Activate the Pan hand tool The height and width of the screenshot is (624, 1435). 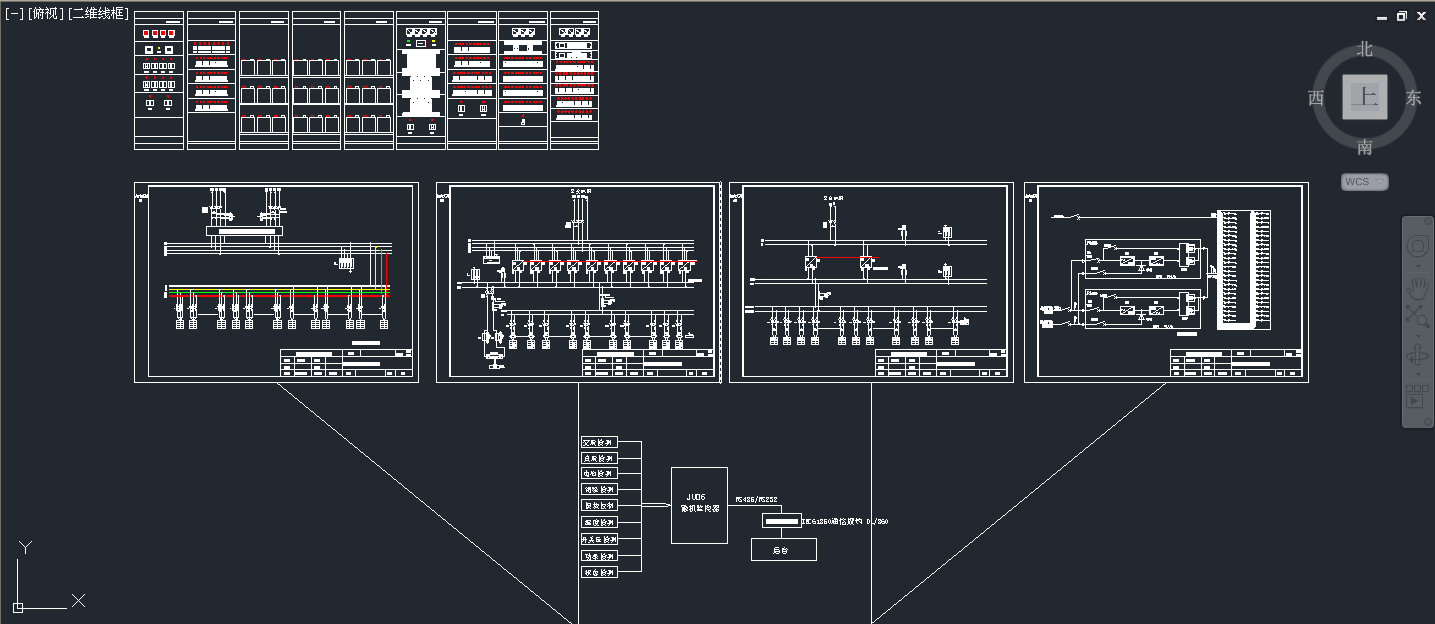point(1417,289)
